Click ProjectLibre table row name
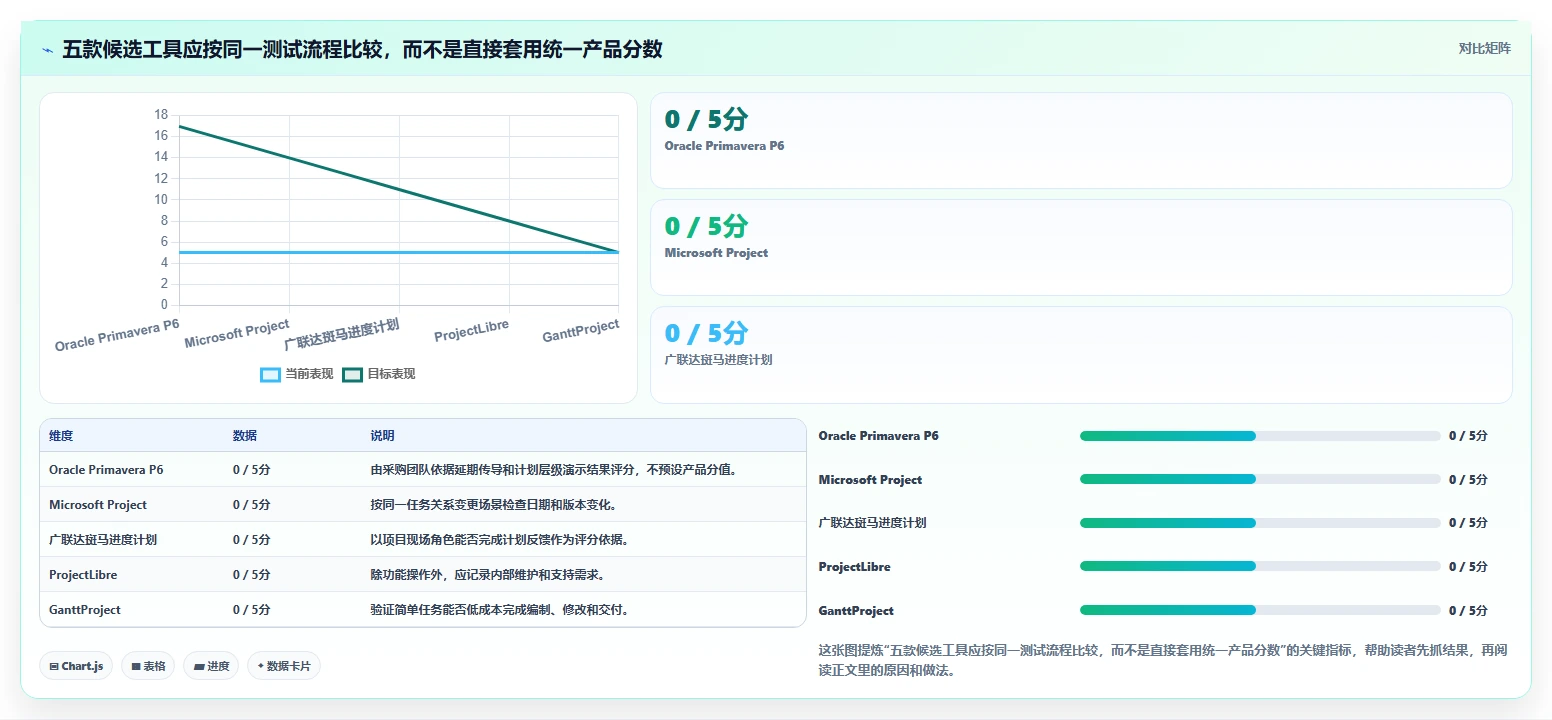 coord(83,574)
